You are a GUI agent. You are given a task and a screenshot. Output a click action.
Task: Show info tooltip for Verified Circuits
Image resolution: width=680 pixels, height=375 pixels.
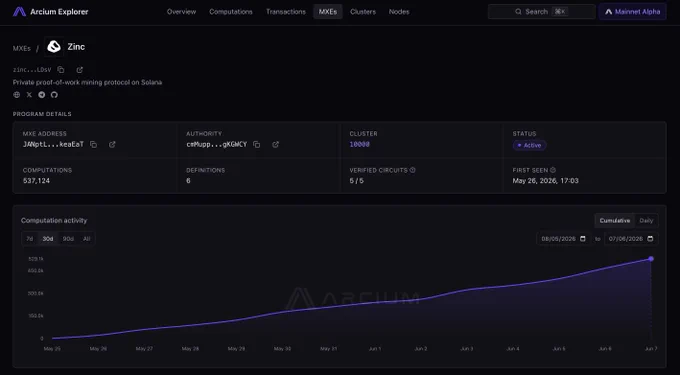412,170
